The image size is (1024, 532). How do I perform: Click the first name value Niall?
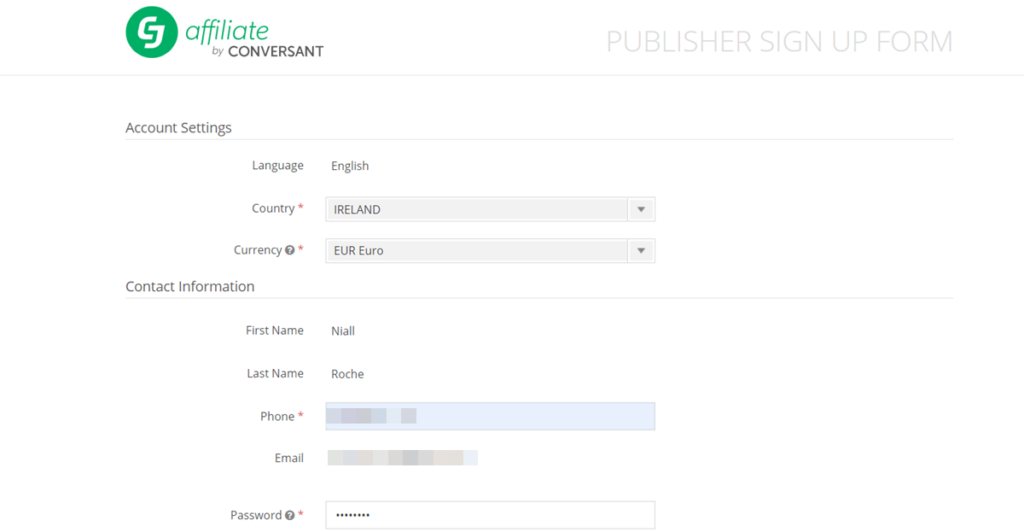(343, 331)
